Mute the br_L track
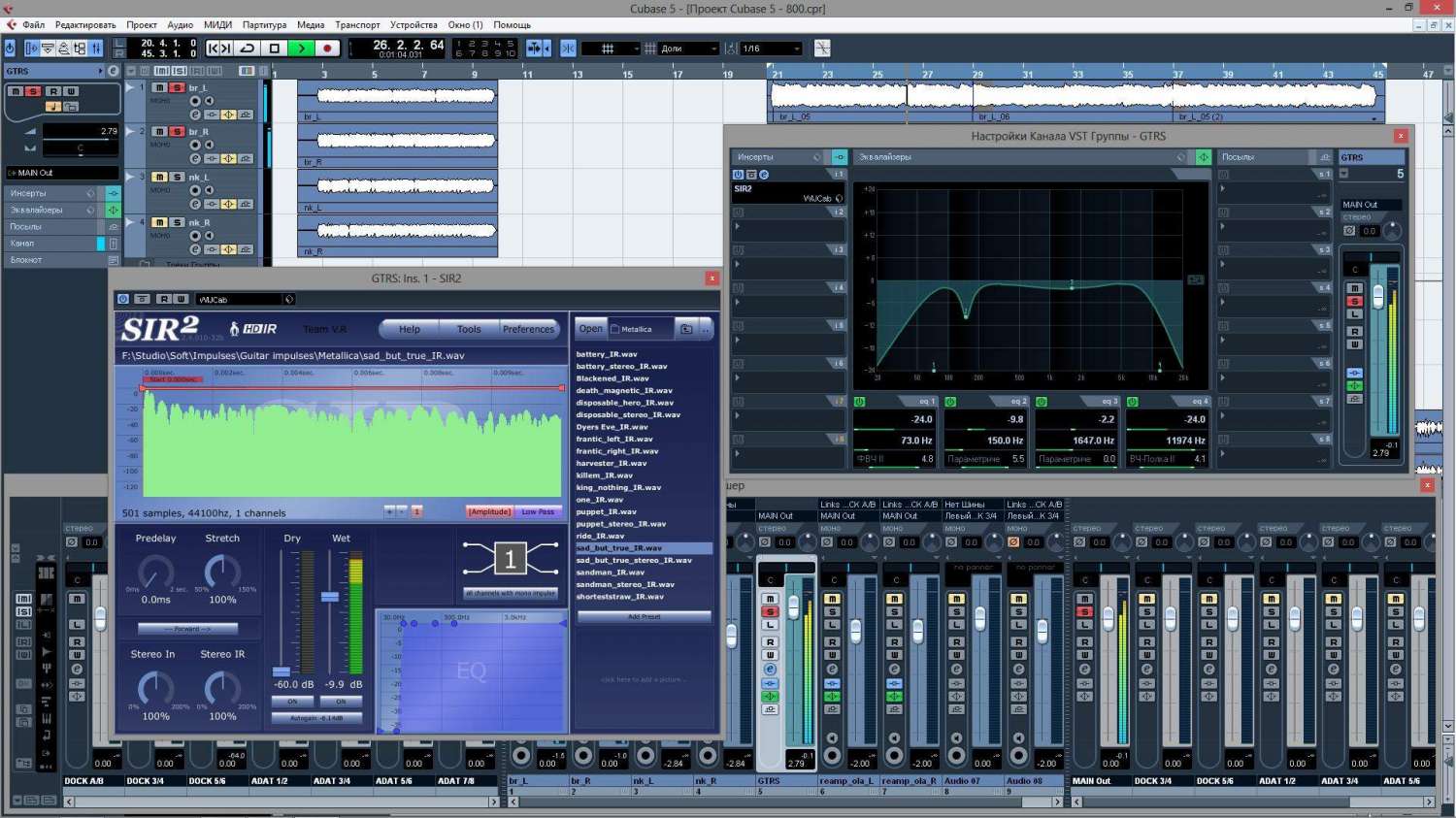The width and height of the screenshot is (1456, 818). tap(159, 87)
